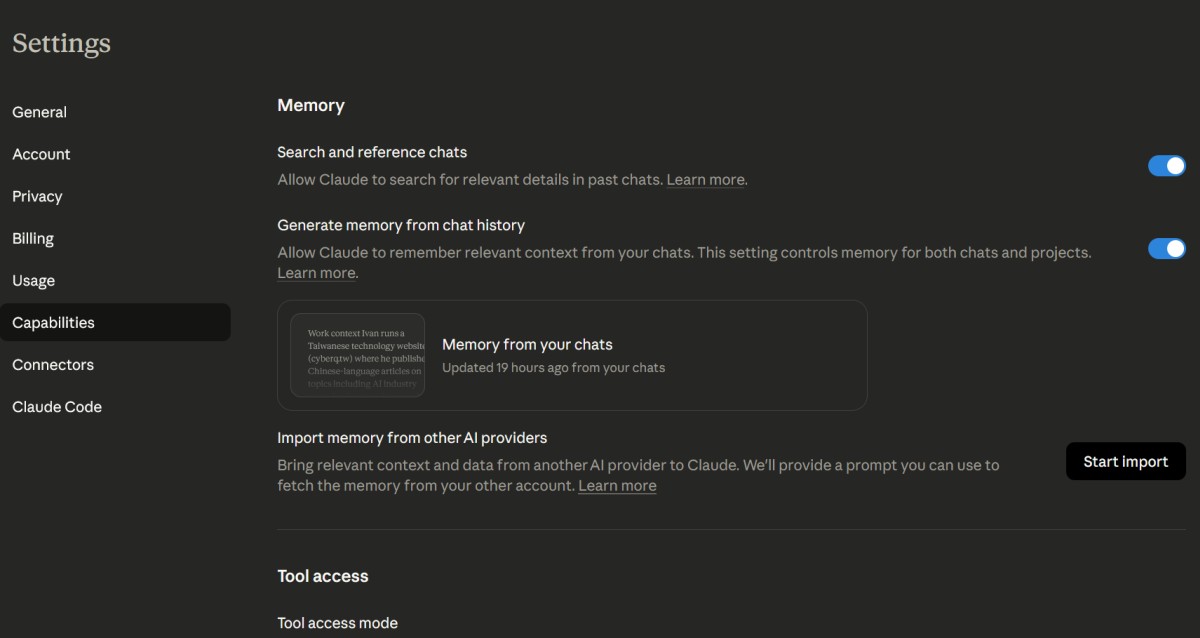The width and height of the screenshot is (1200, 638).
Task: Click the Import memory from other AI providers title
Action: 412,437
